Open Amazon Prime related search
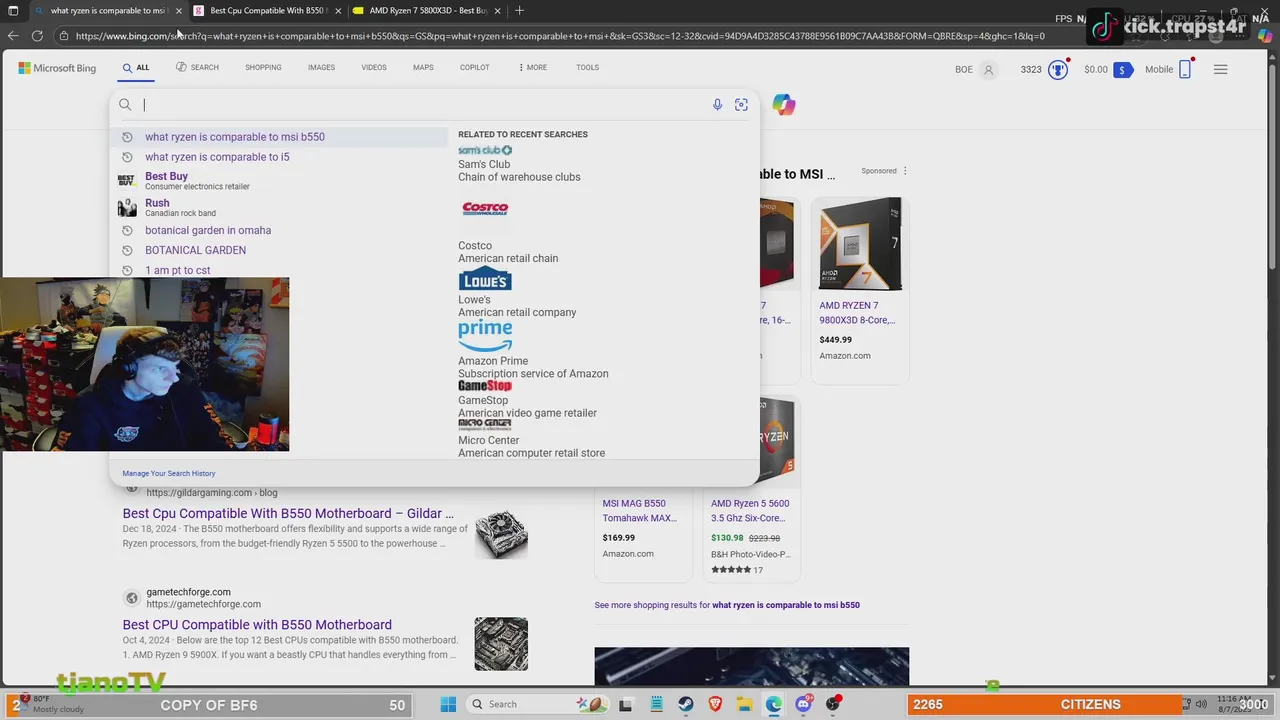 pos(533,350)
